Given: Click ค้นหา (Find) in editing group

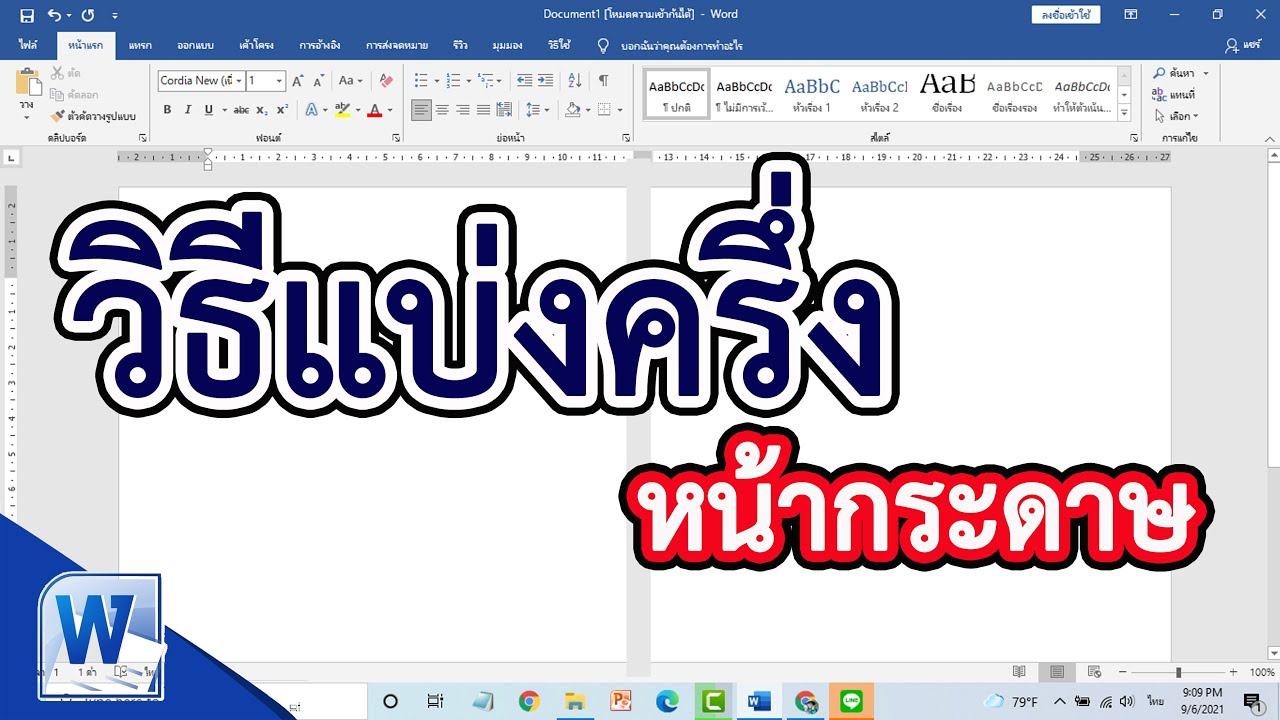Looking at the screenshot, I should click(1181, 74).
